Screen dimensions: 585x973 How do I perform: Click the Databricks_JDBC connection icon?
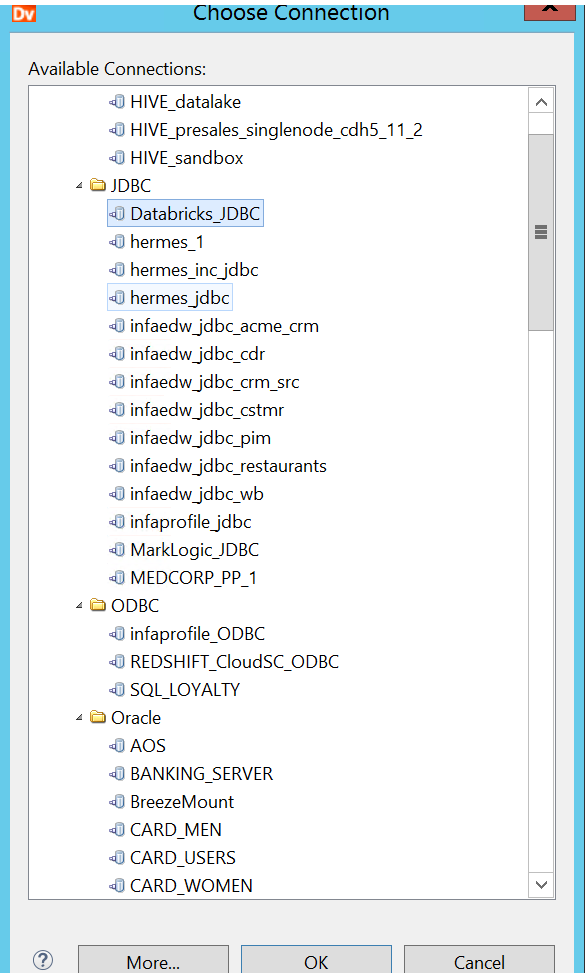117,213
